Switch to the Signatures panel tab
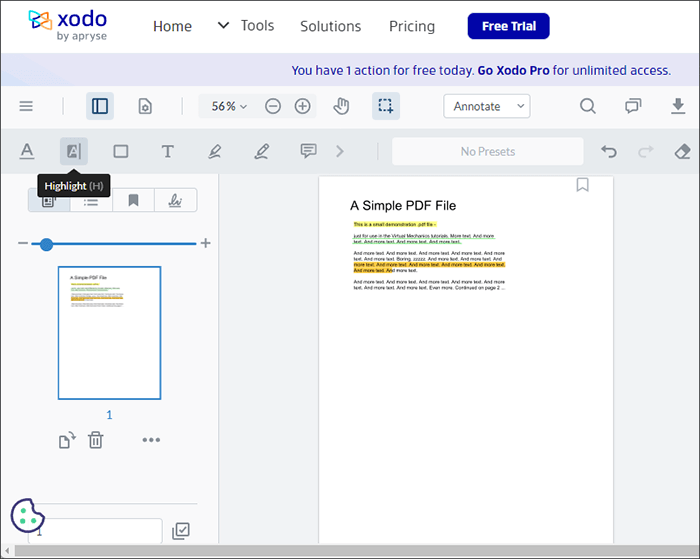The image size is (700, 559). [x=175, y=200]
